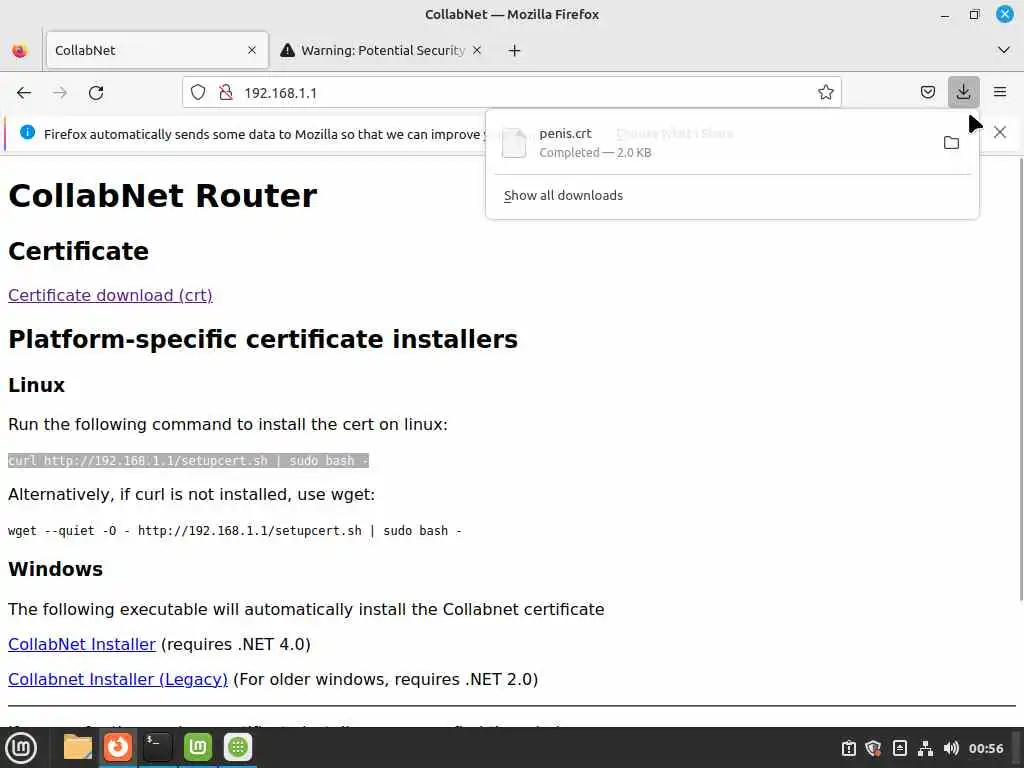Open the Firefox View button
The width and height of the screenshot is (1024, 768).
pos(20,50)
